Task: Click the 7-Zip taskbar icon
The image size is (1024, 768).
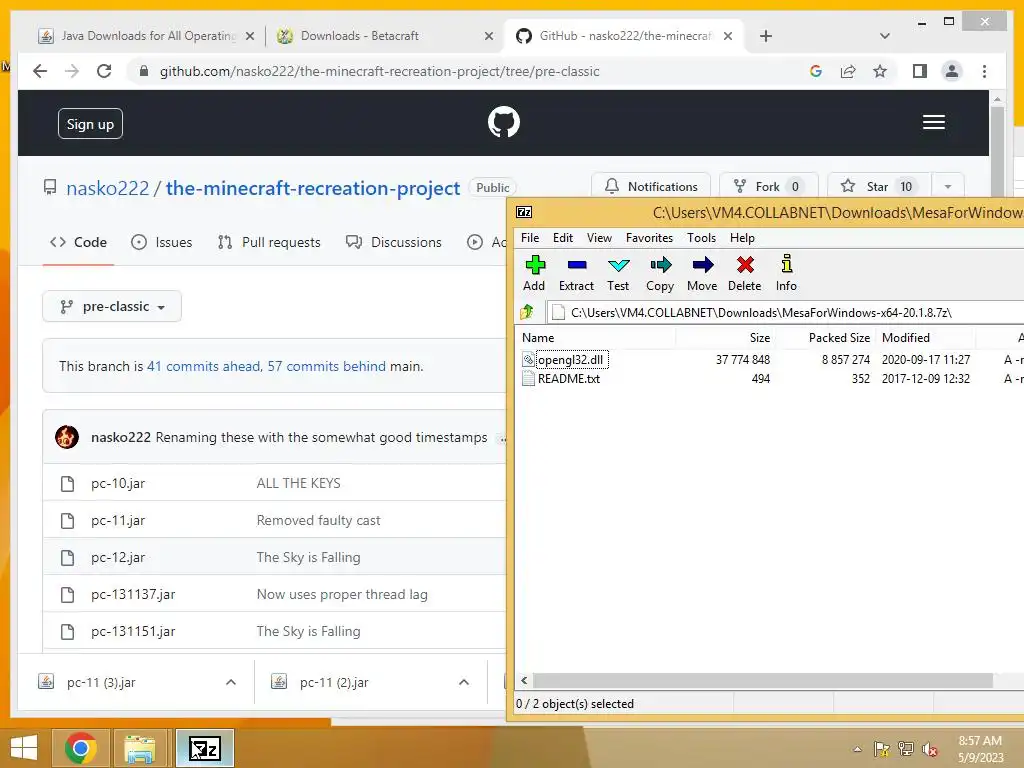Action: pos(205,748)
